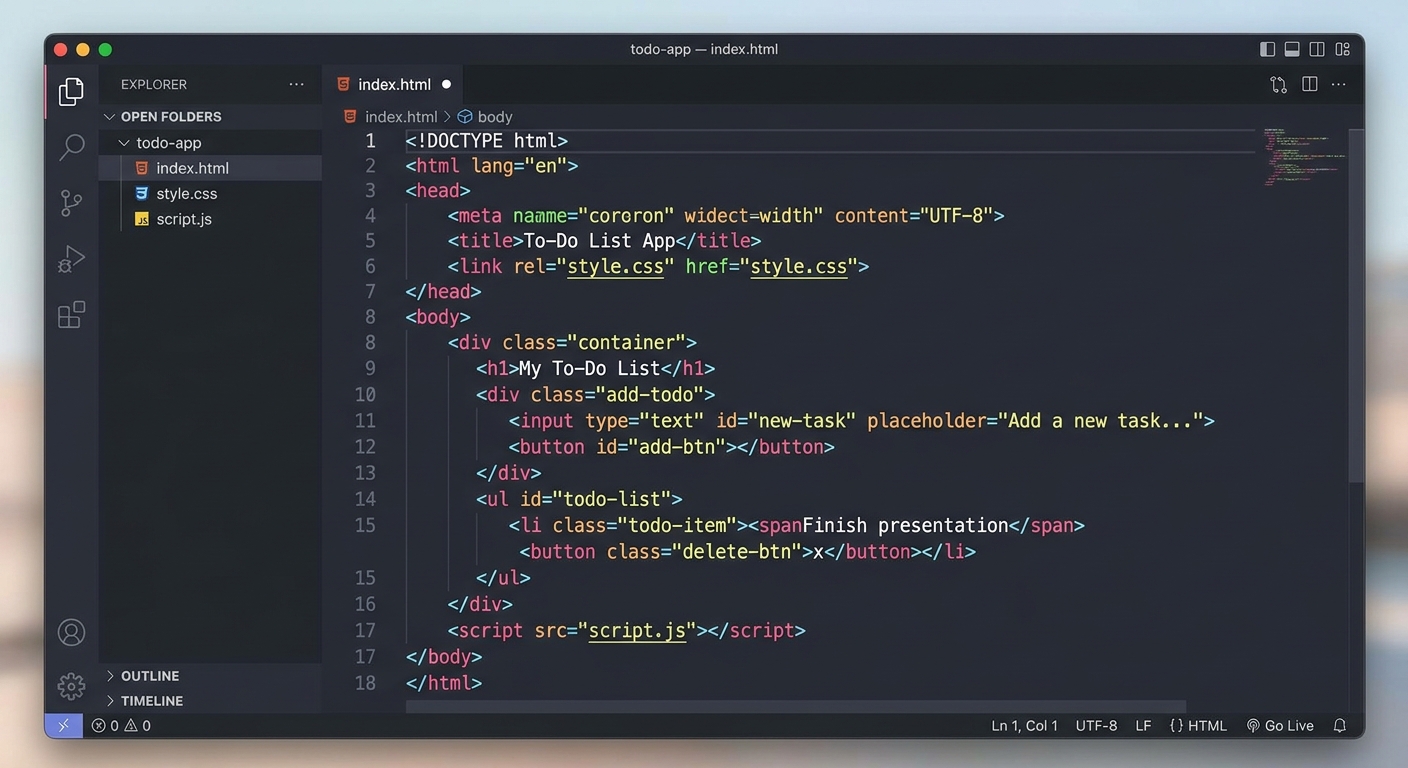
Task: Open style.css from the Explorer
Action: click(187, 193)
